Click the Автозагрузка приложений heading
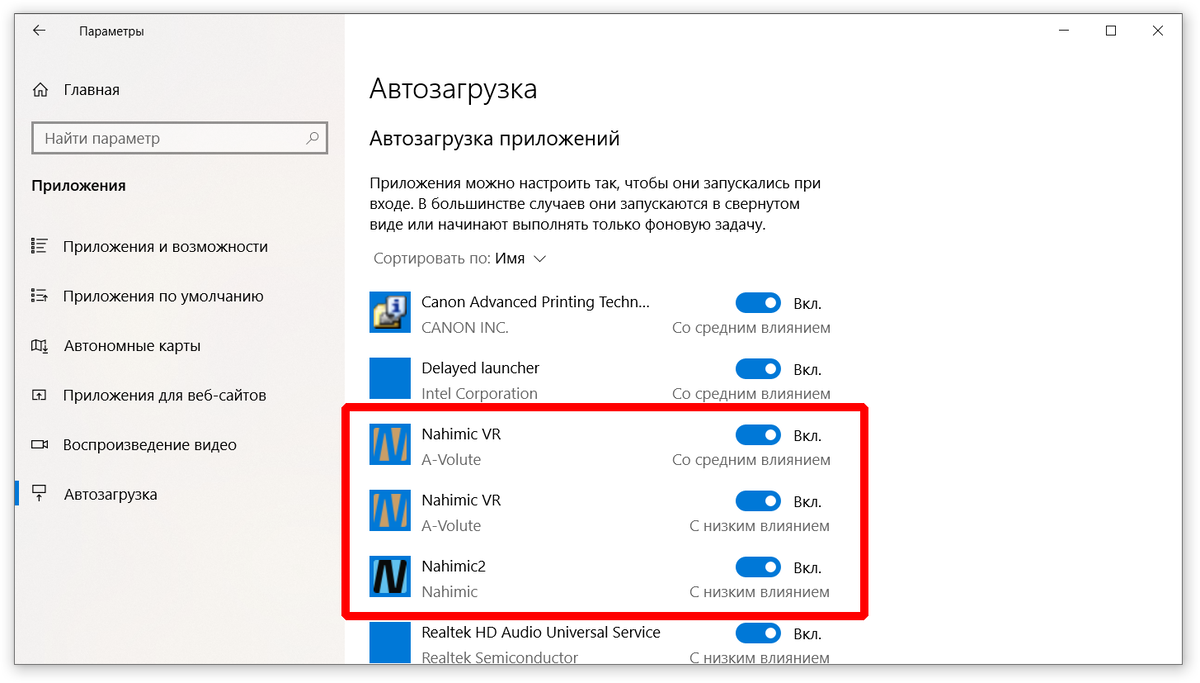1200x683 pixels. [x=495, y=139]
